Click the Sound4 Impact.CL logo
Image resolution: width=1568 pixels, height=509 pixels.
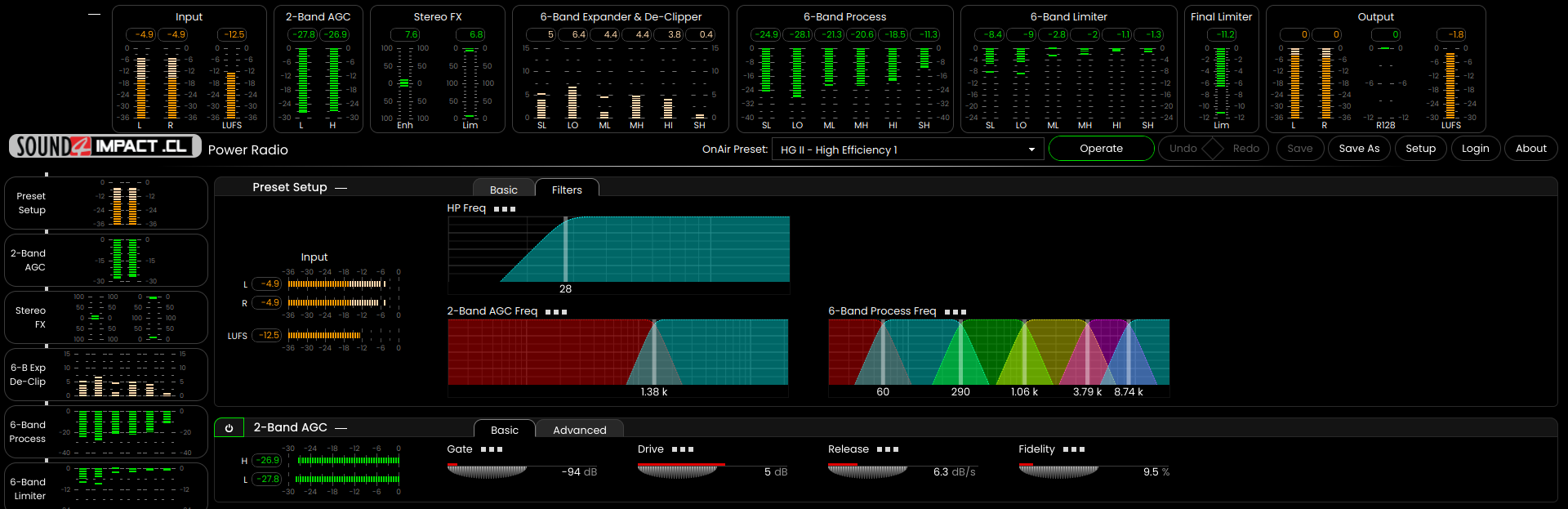tap(105, 146)
